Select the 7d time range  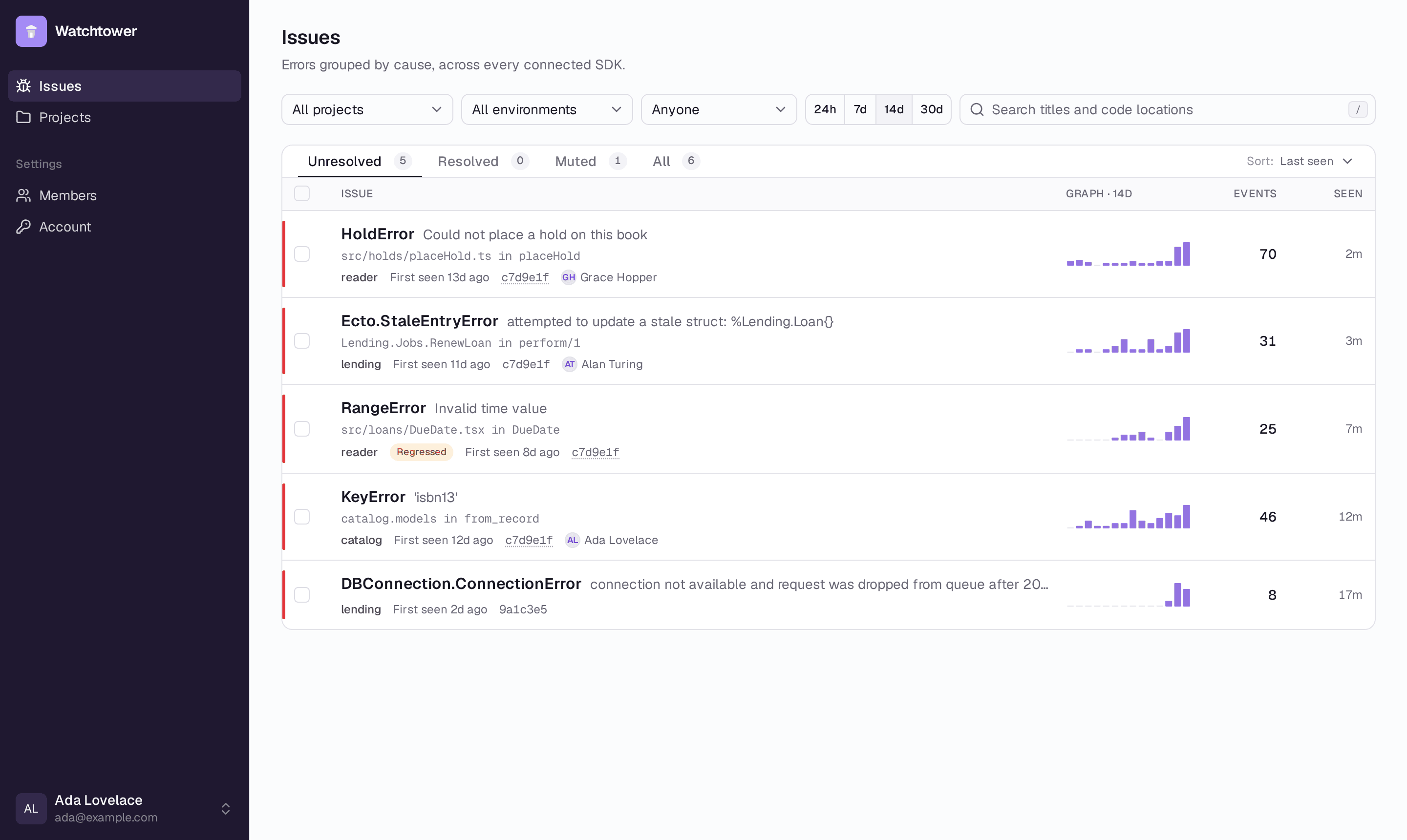tap(860, 109)
